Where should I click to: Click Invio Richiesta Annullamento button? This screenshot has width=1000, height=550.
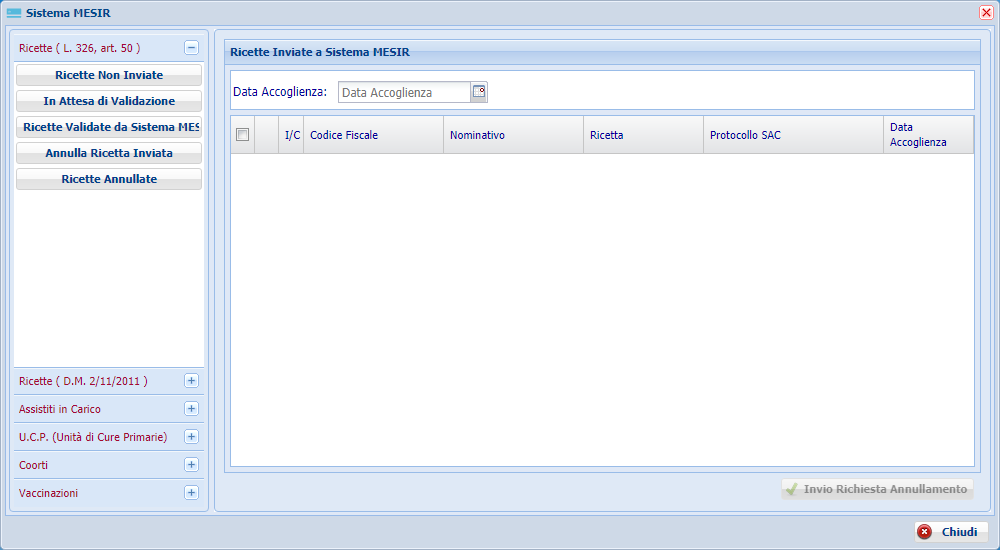tap(878, 489)
